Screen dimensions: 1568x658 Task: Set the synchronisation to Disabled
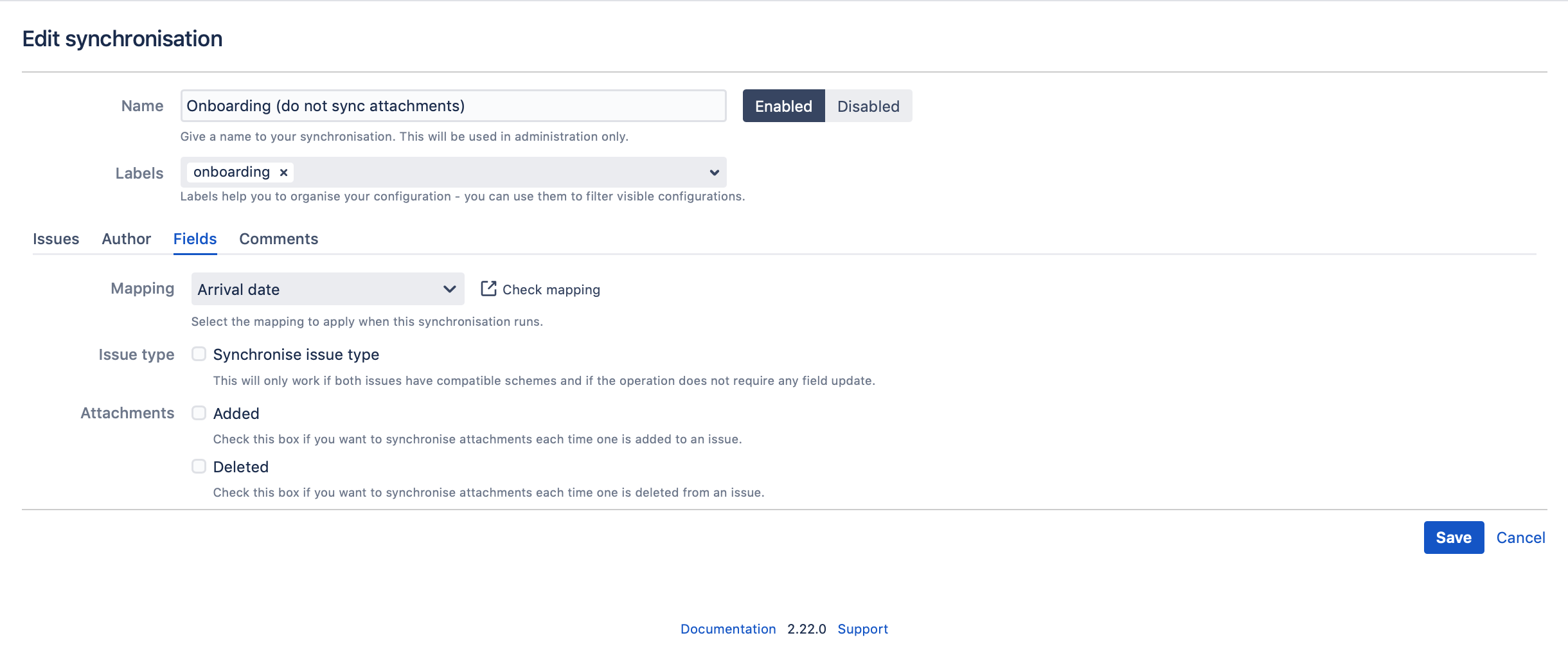coord(868,105)
